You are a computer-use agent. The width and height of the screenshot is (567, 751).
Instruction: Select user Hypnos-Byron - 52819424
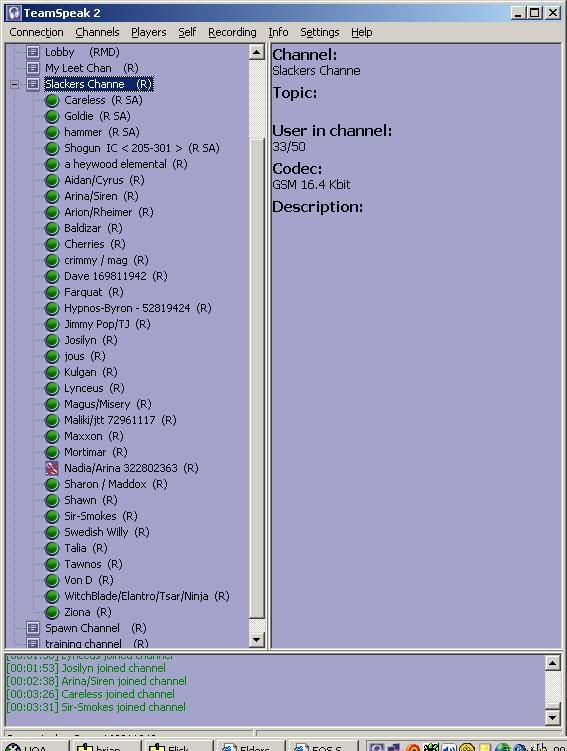(137, 308)
